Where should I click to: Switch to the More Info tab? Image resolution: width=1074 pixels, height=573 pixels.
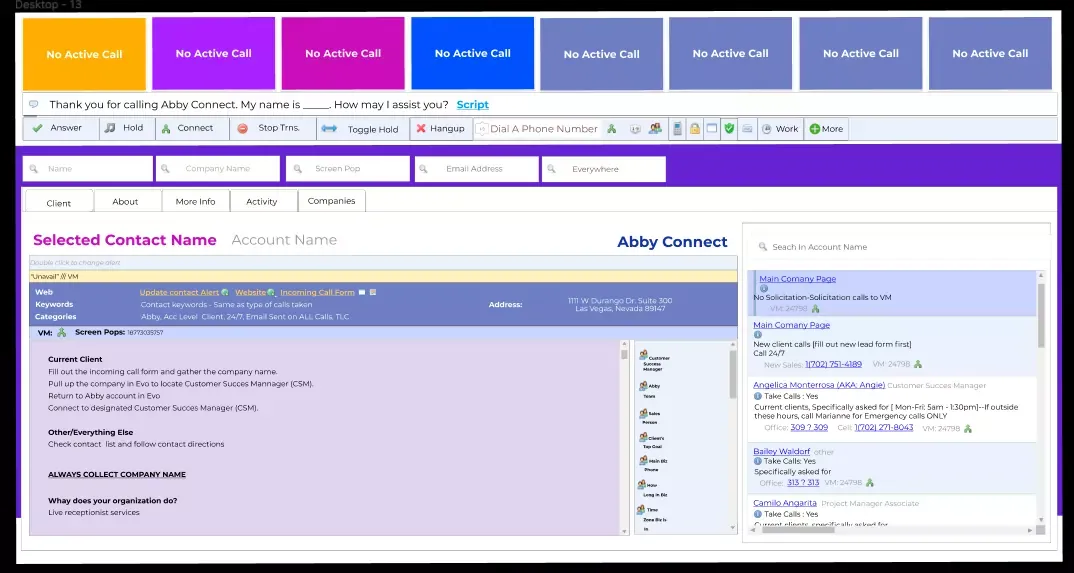[x=195, y=201]
